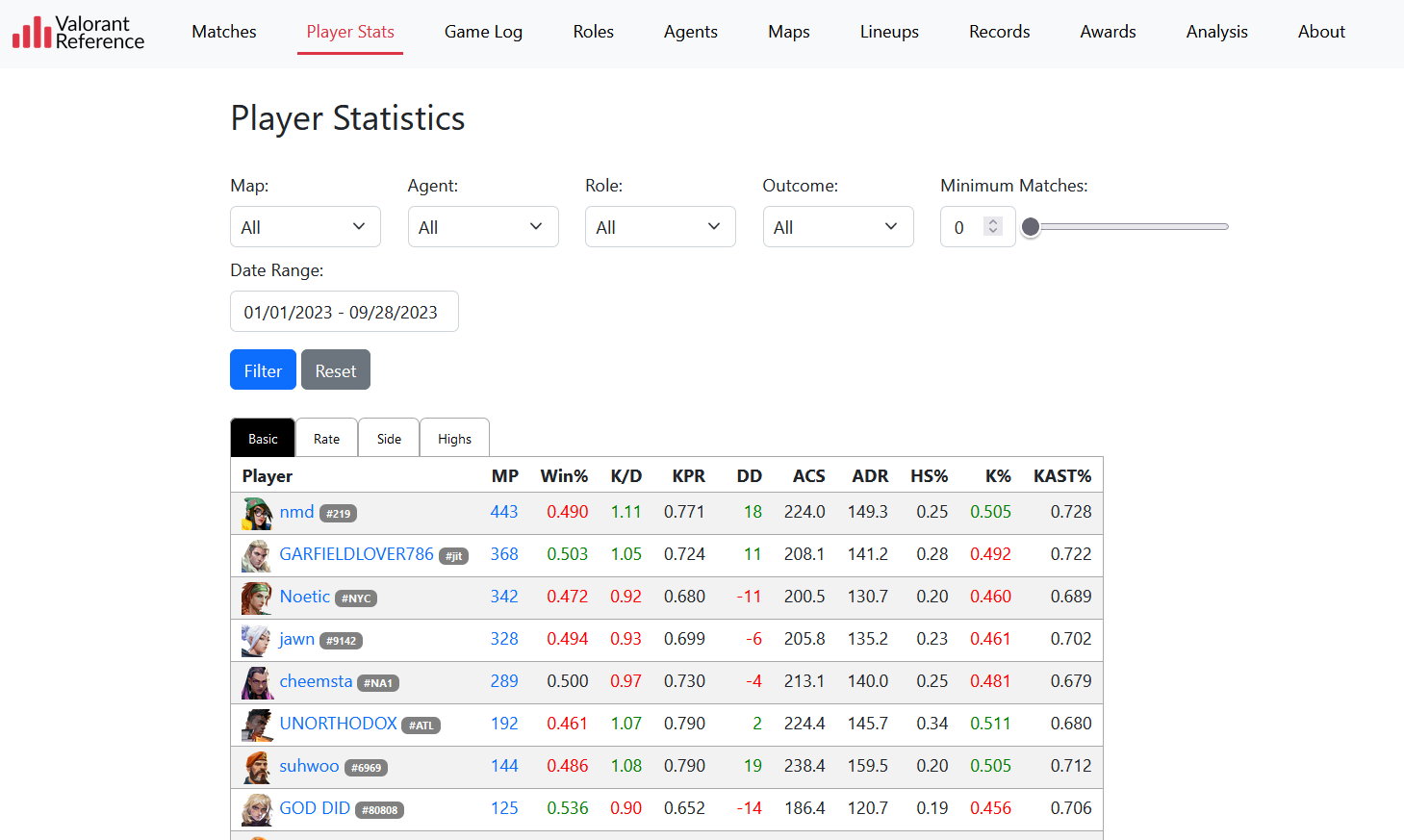Screen dimensions: 1404x840
Task: Click the #ATL tag badge
Action: point(421,725)
